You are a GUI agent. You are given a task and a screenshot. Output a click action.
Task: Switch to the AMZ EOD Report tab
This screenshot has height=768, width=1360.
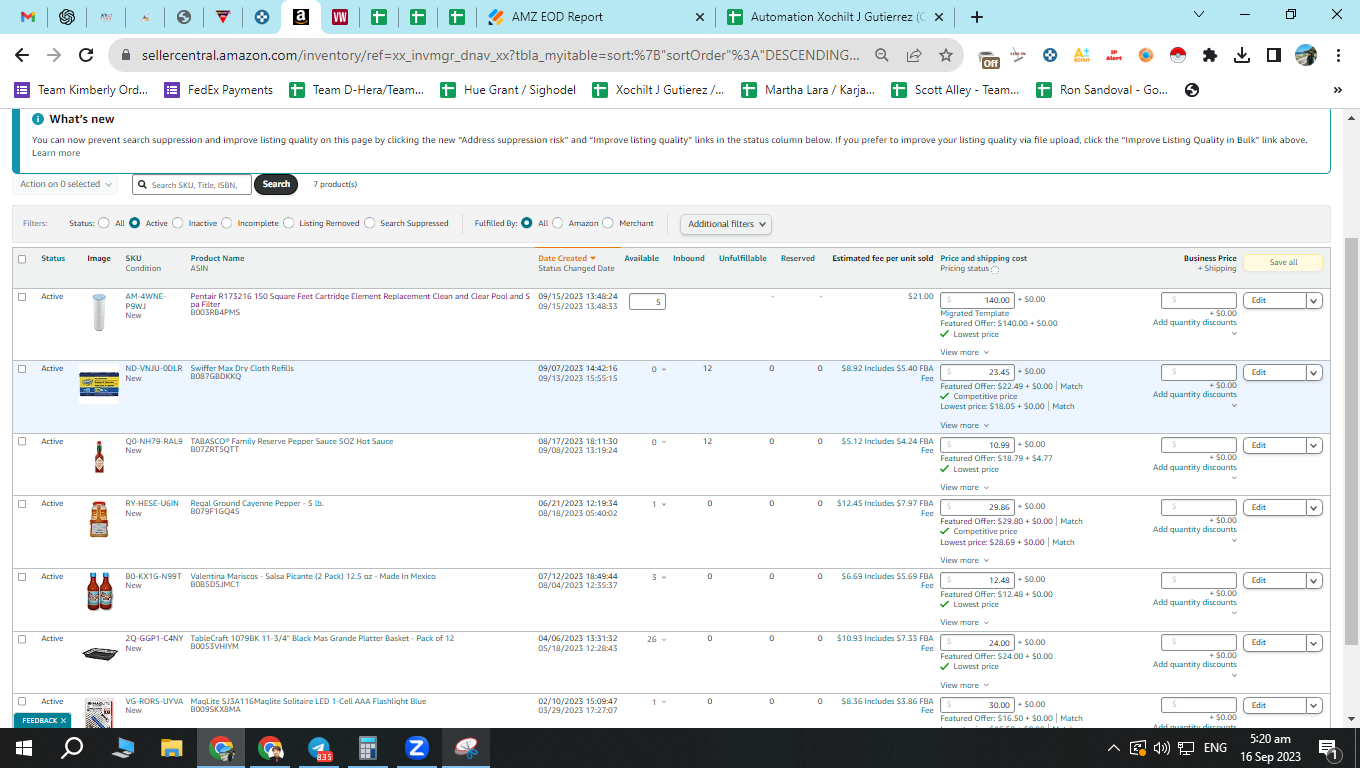tap(595, 17)
